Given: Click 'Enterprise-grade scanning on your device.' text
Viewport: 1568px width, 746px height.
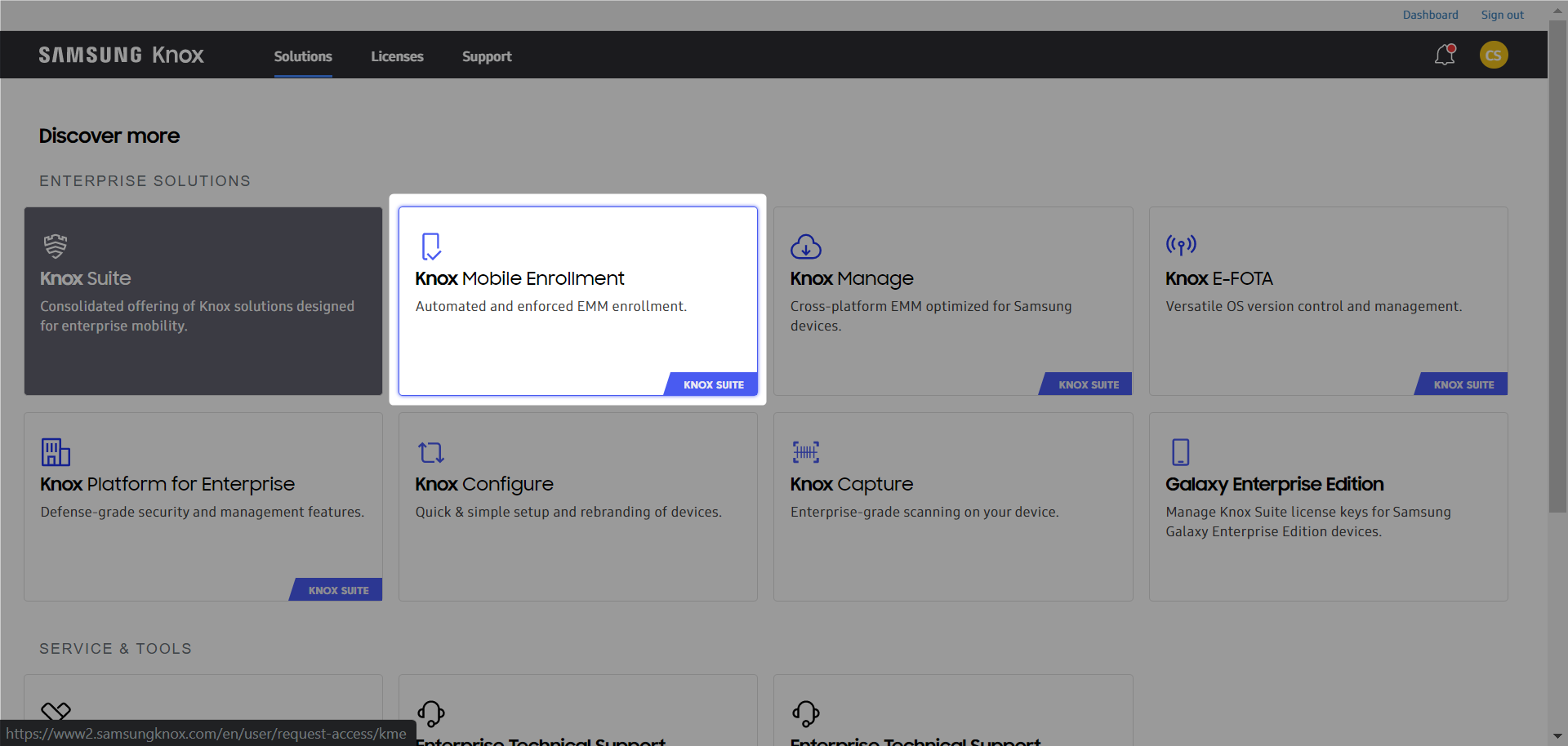Looking at the screenshot, I should coord(924,512).
